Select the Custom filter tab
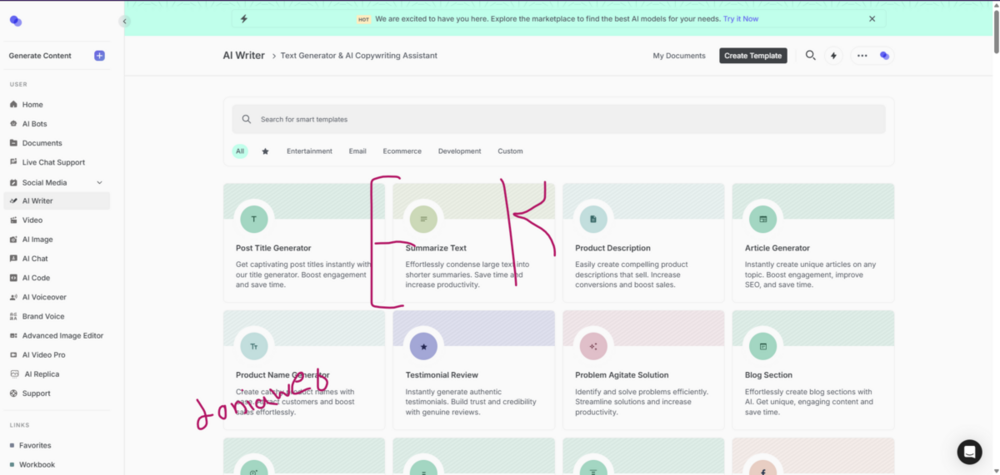The height and width of the screenshot is (475, 1000). pyautogui.click(x=510, y=152)
